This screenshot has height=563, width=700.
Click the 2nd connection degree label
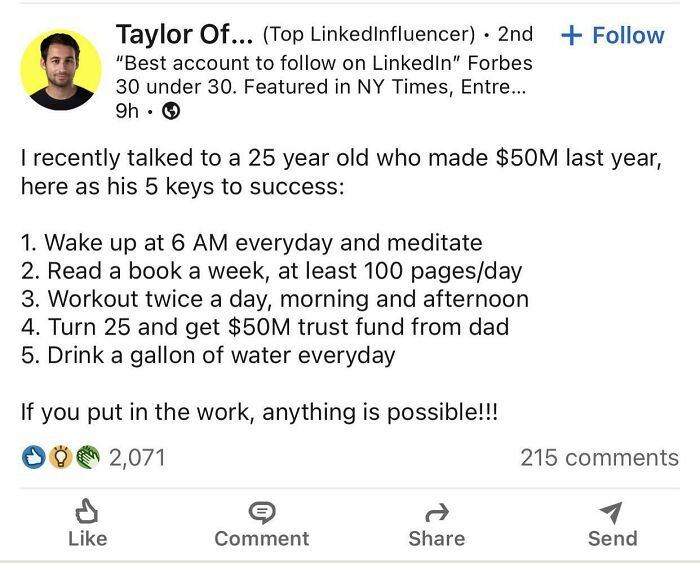click(515, 35)
